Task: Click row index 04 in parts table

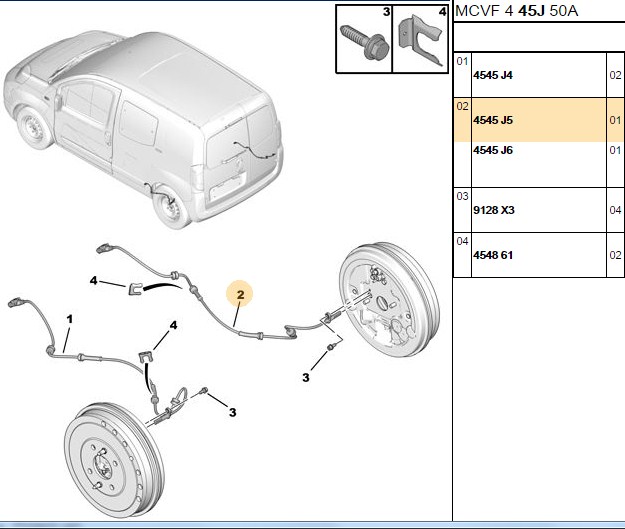Action: [462, 241]
